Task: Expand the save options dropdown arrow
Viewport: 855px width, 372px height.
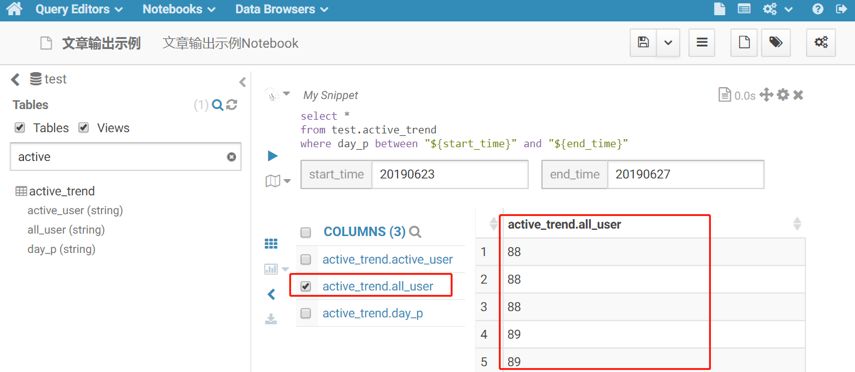Action: click(669, 43)
